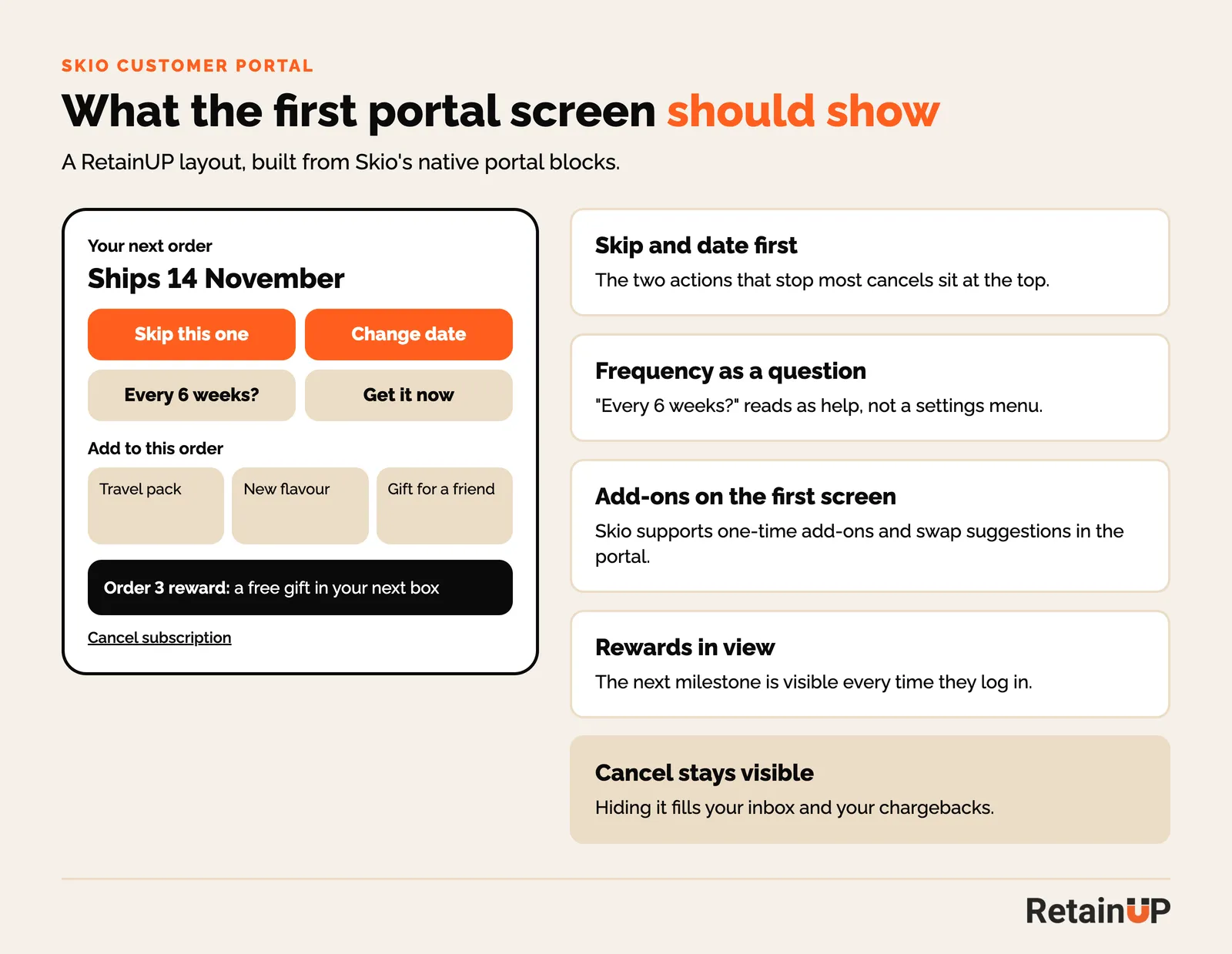
Task: Click the text "reads as help, not a settings menu"
Action: pos(892,405)
